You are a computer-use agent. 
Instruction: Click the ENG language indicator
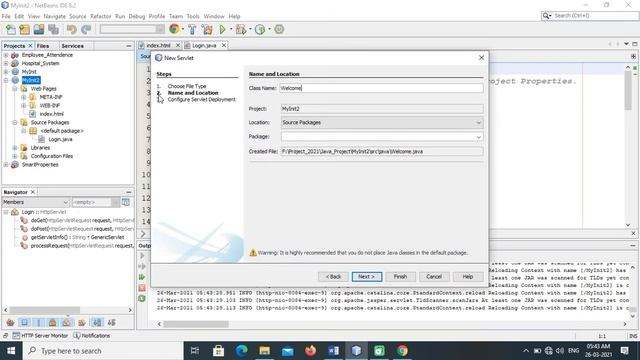[x=573, y=351]
